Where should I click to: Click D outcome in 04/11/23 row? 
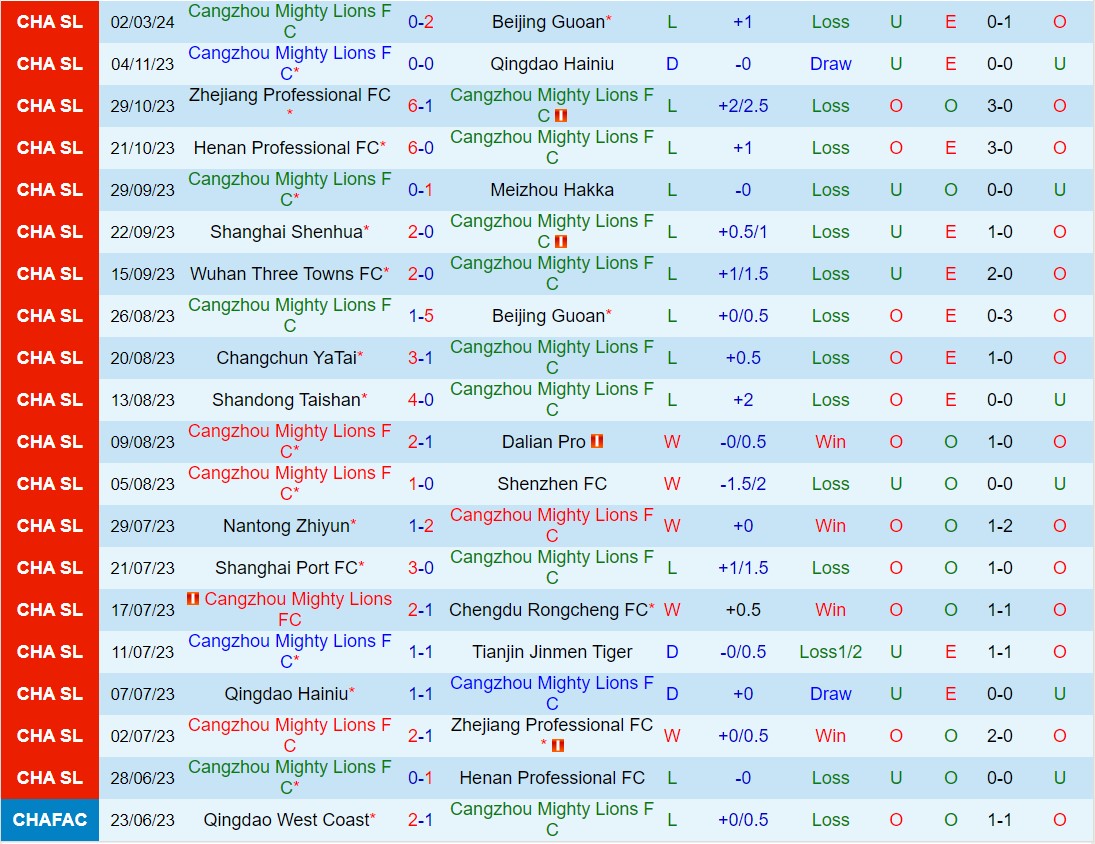click(672, 64)
